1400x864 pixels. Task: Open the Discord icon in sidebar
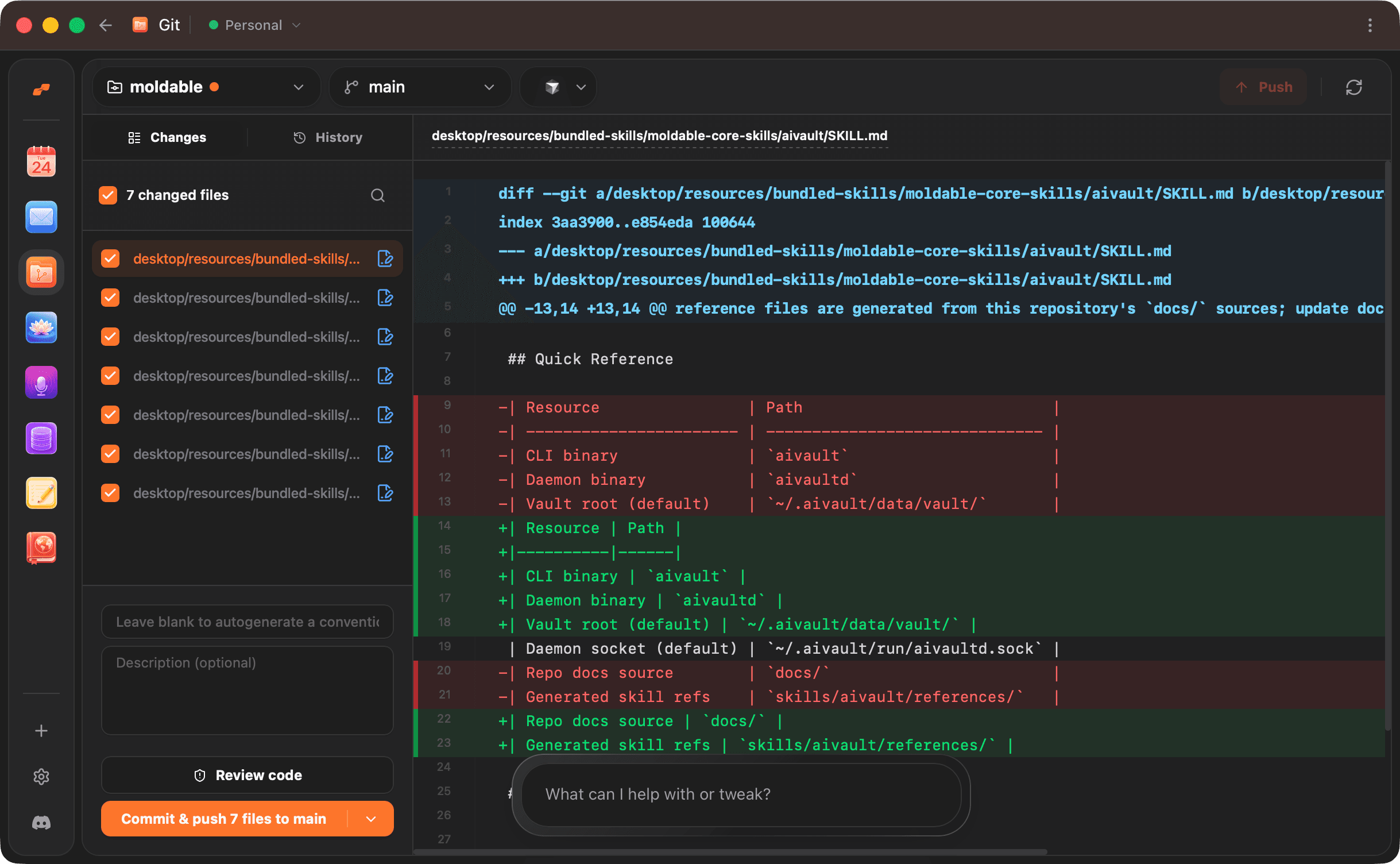coord(41,823)
